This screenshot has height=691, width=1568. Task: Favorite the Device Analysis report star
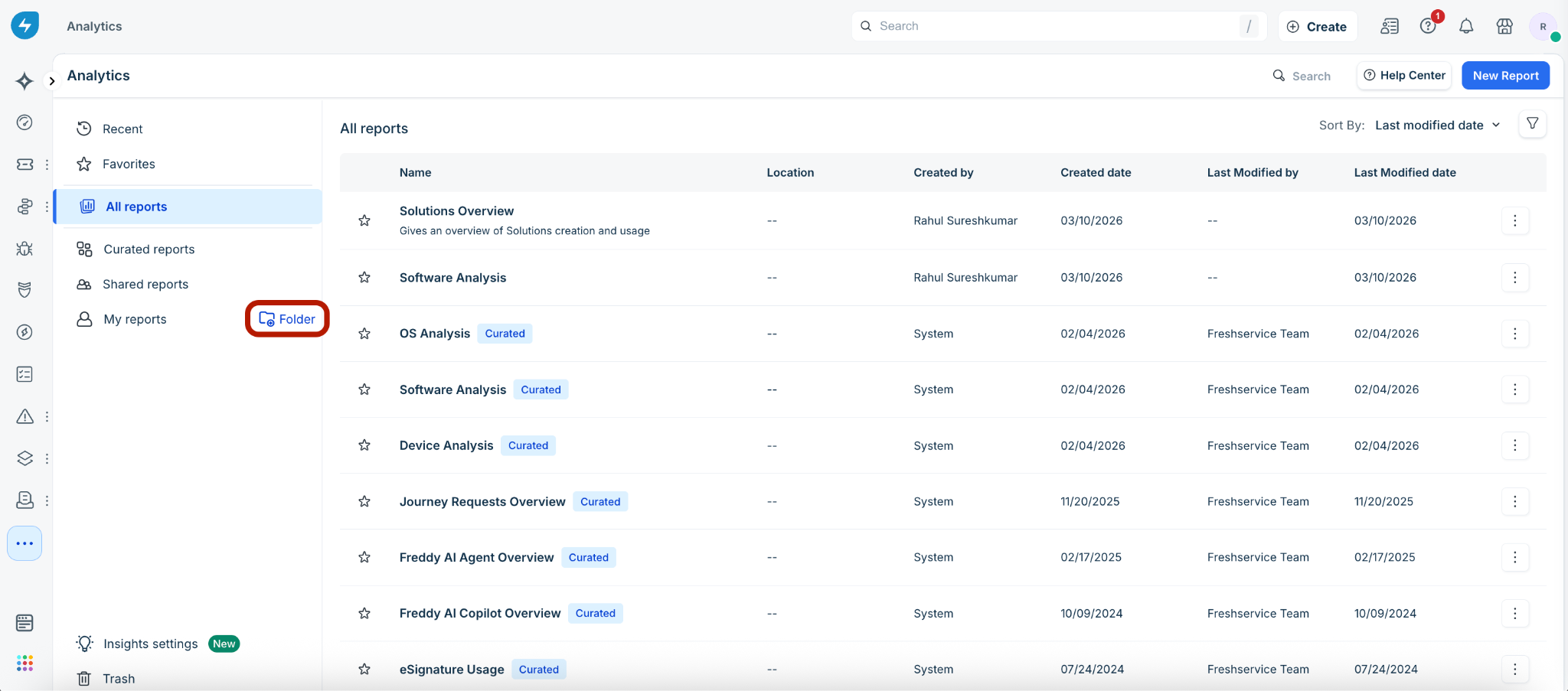(x=364, y=445)
